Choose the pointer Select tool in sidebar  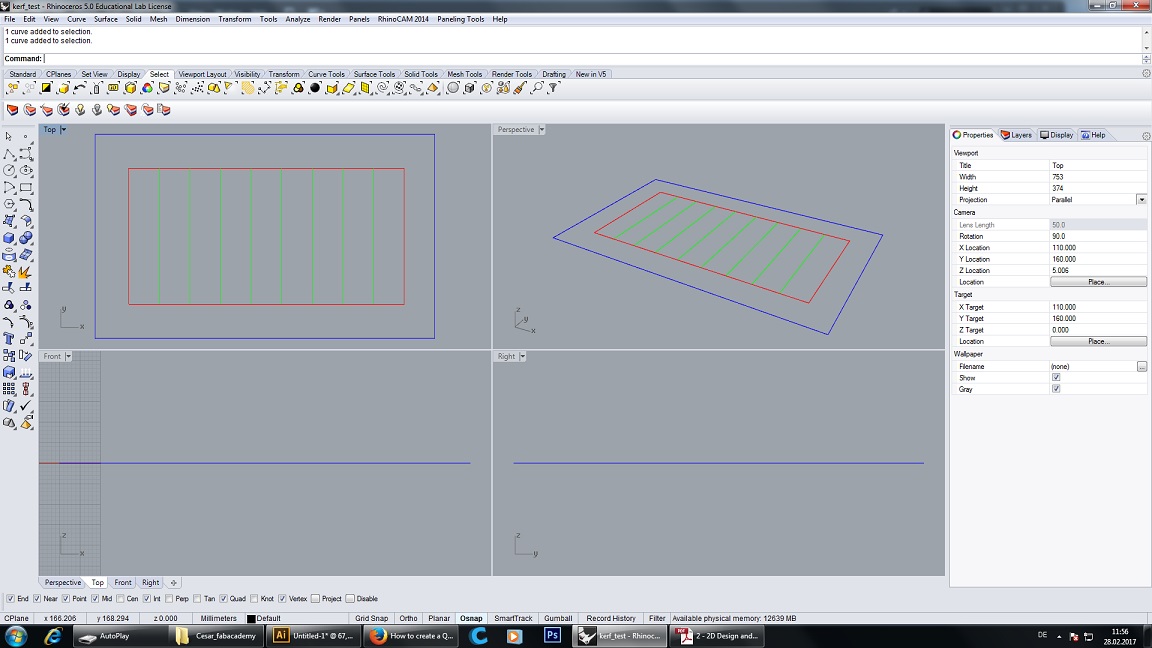[x=9, y=137]
